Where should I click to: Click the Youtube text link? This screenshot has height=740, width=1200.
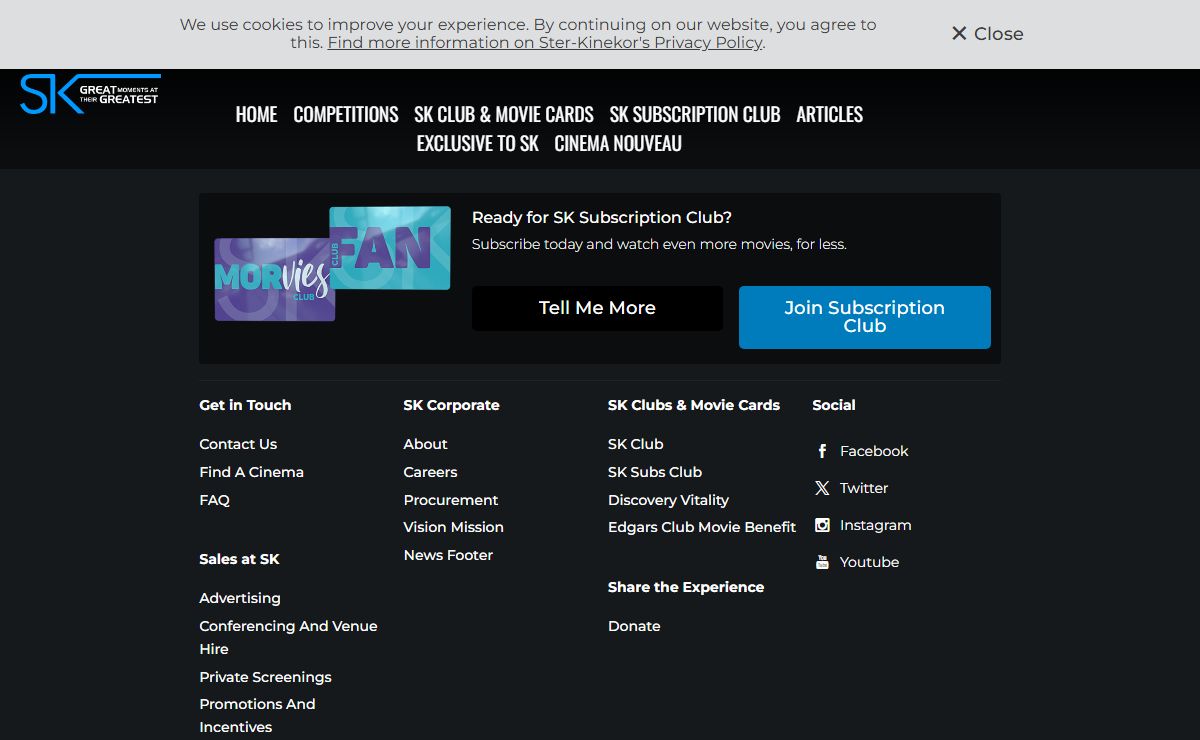point(869,562)
